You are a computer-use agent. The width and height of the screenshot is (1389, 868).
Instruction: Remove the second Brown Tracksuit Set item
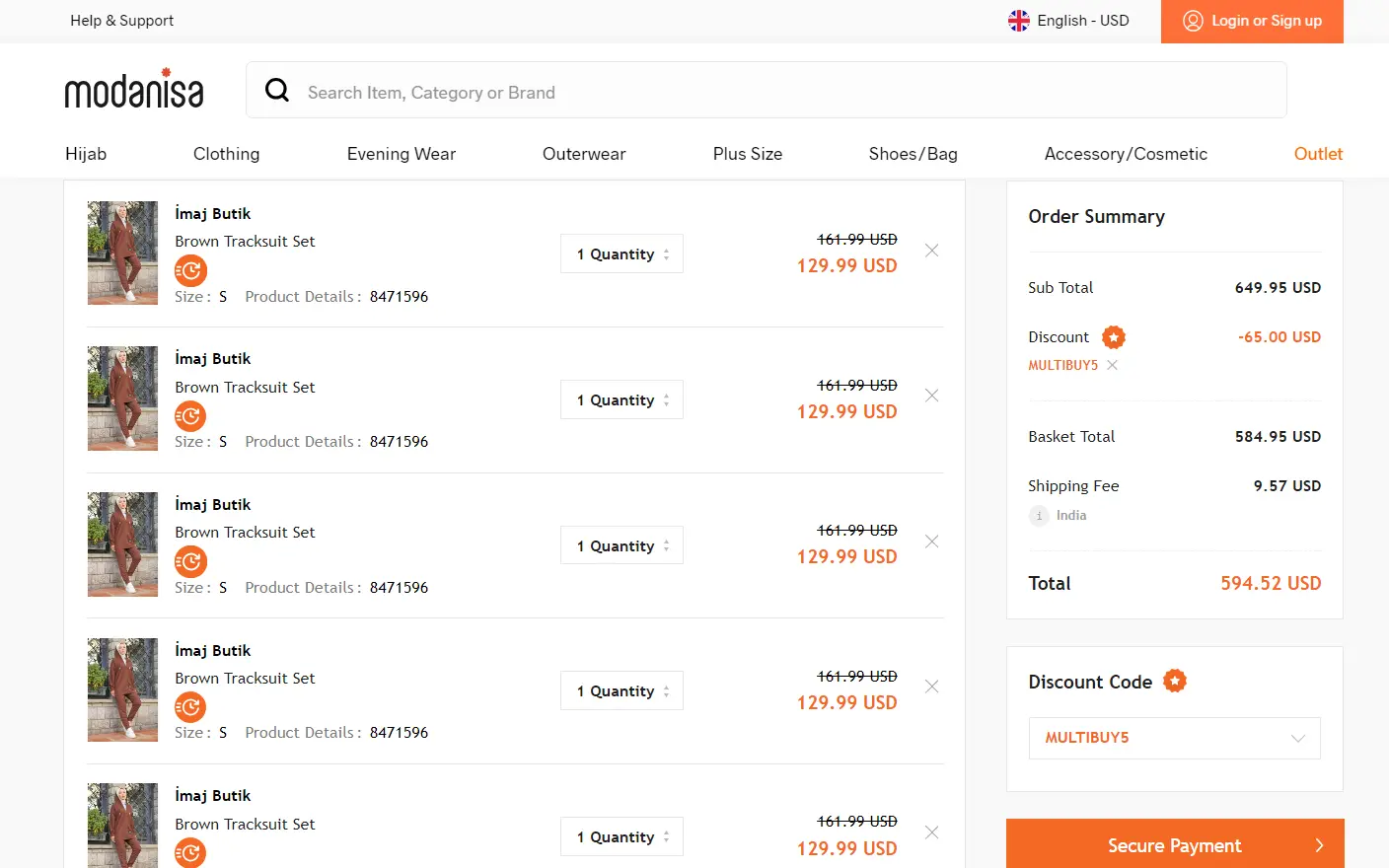931,396
